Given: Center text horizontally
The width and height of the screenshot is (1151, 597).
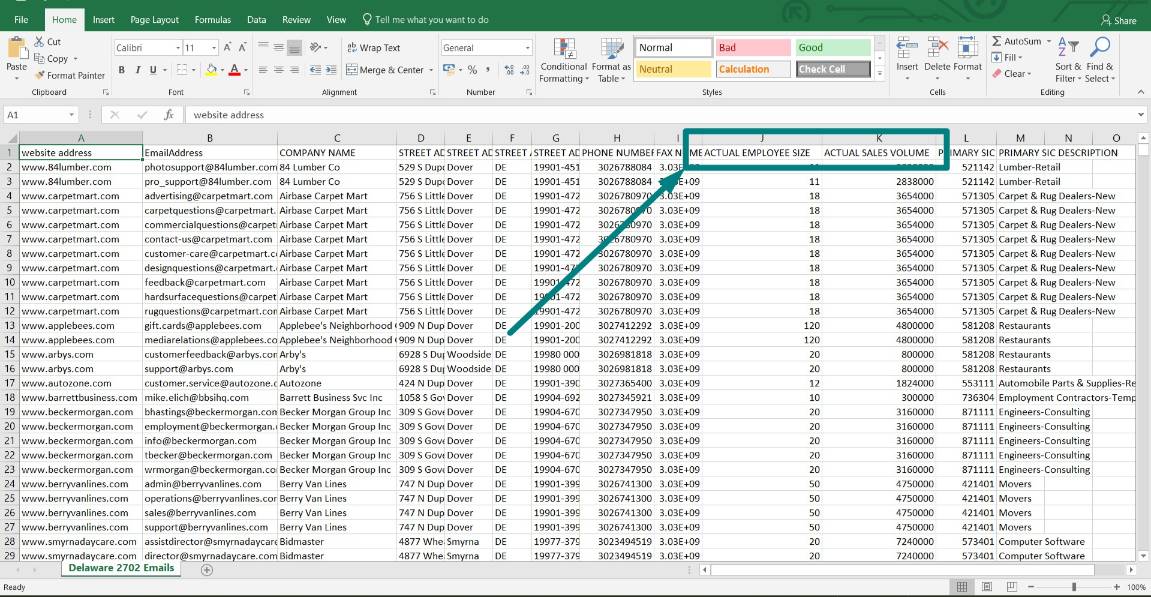Looking at the screenshot, I should pyautogui.click(x=279, y=70).
